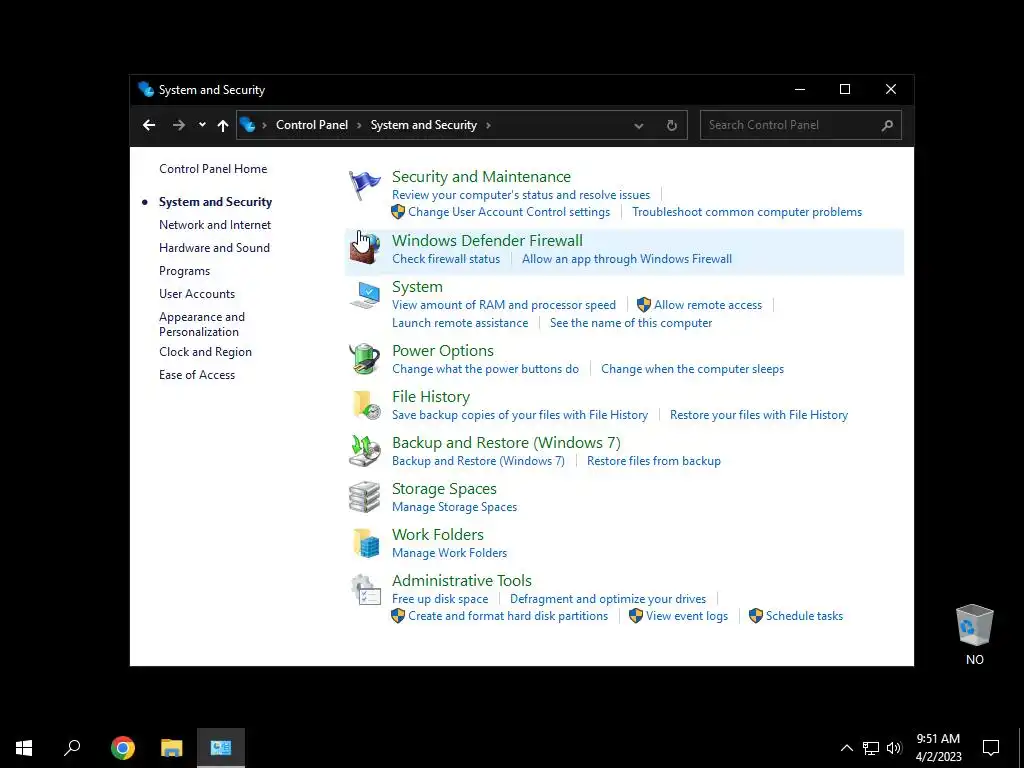This screenshot has width=1024, height=768.
Task: Click the System computer monitor icon
Action: pyautogui.click(x=364, y=295)
